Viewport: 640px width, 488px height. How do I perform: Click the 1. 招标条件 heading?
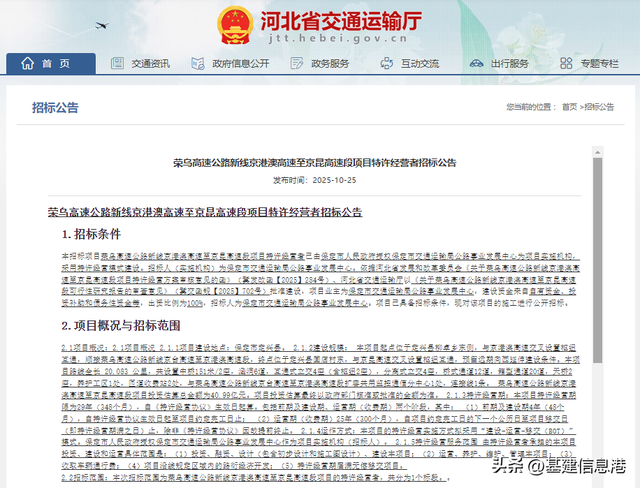click(x=91, y=234)
